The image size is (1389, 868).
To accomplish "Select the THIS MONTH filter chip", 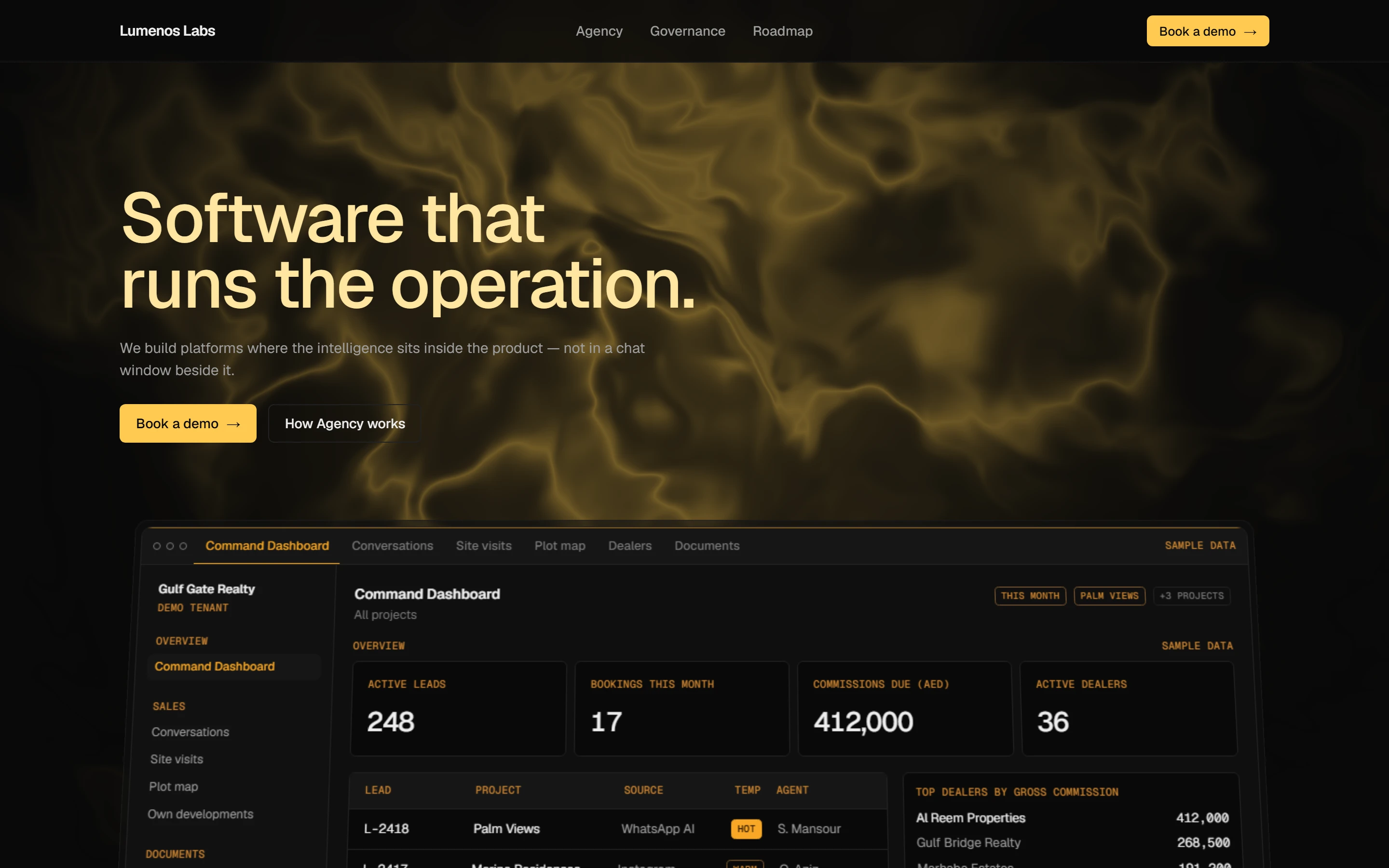I will (x=1030, y=596).
